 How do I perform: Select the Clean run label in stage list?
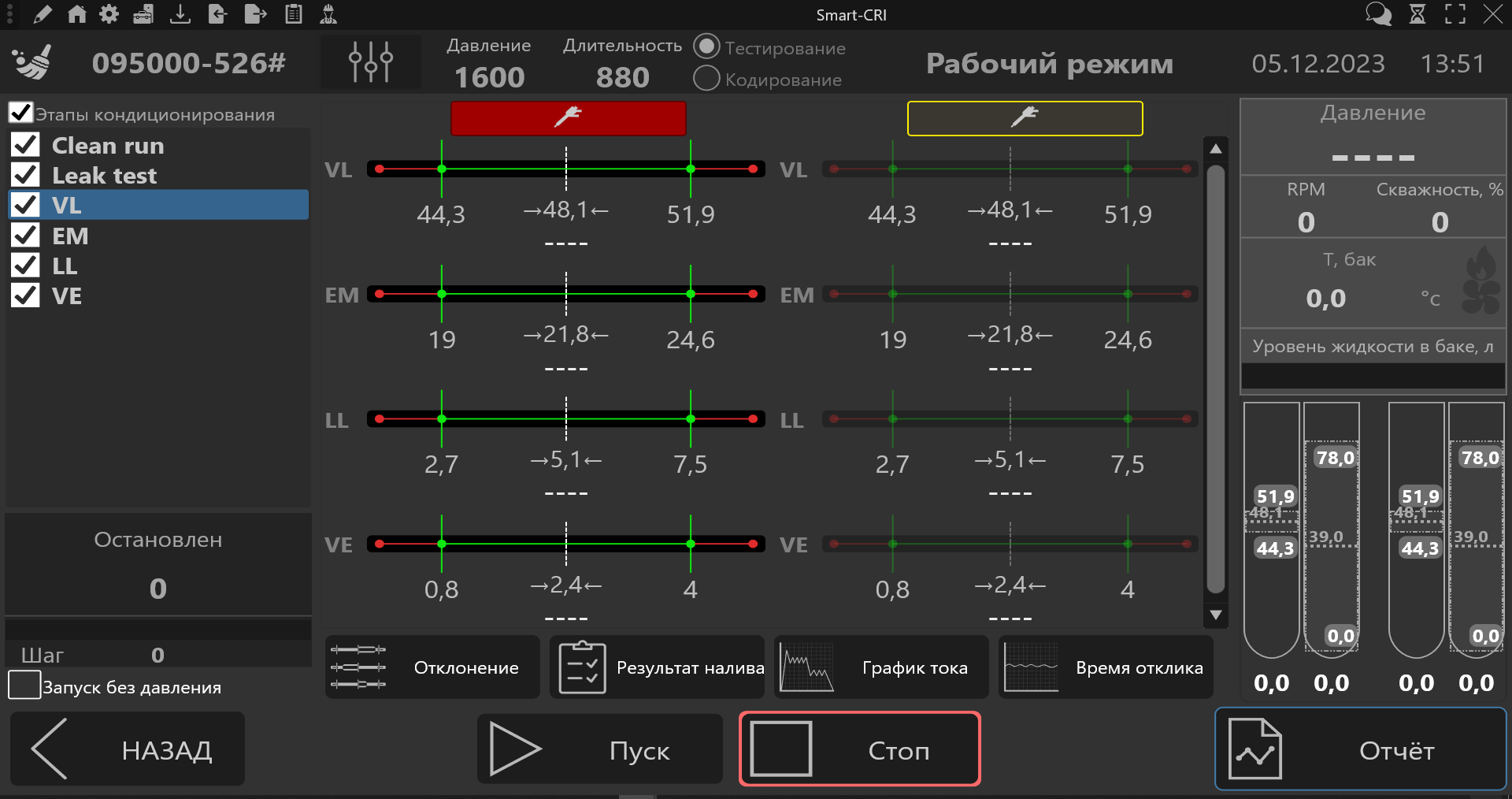tap(108, 146)
